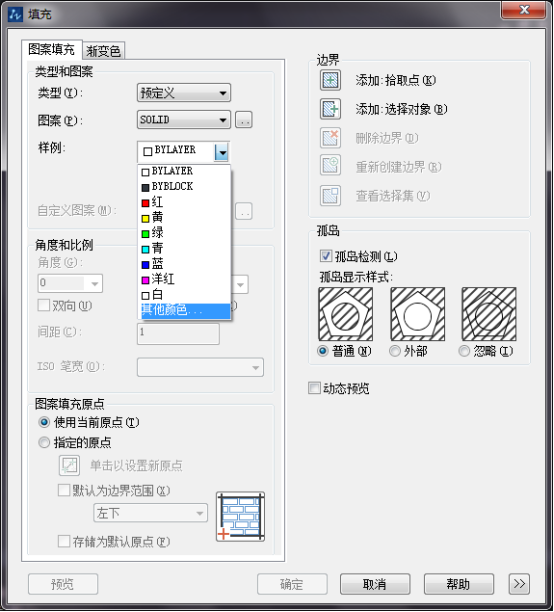
Task: Pick the red 红 color option
Action: click(185, 202)
